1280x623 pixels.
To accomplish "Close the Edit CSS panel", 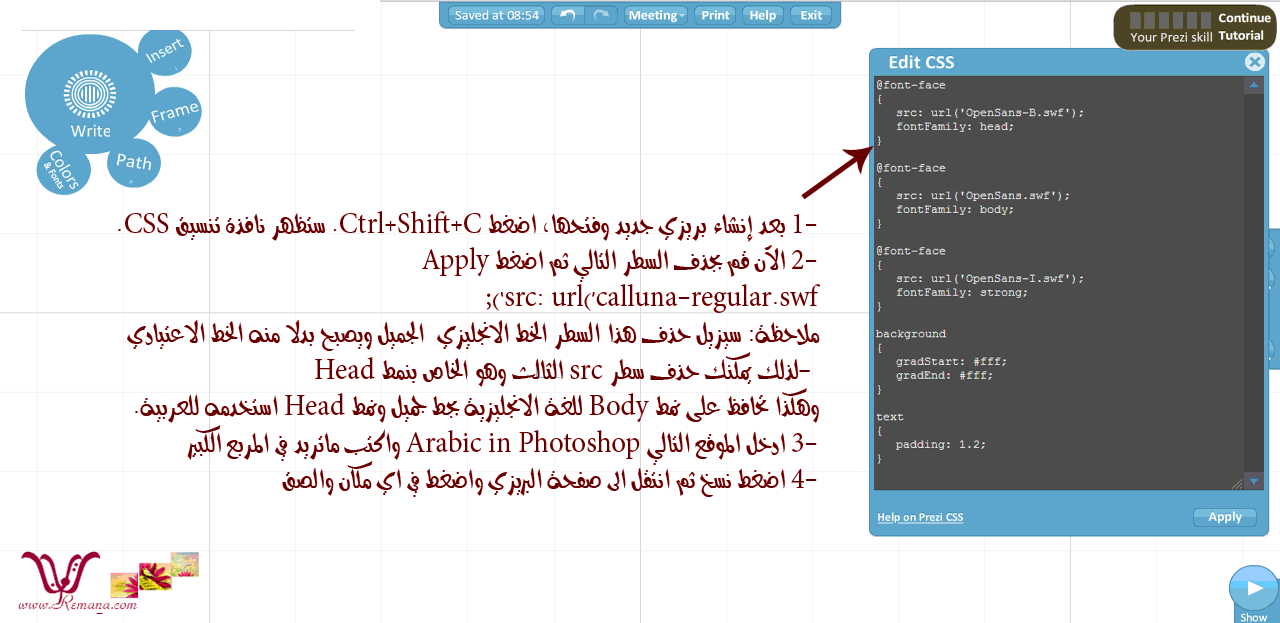I will pos(1254,62).
